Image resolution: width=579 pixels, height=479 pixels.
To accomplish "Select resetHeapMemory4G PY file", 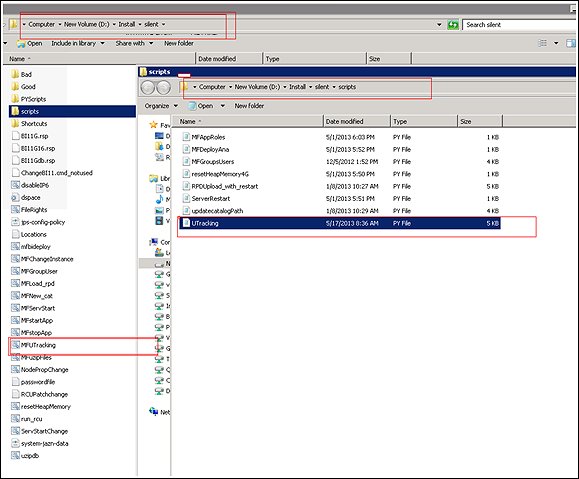I will point(340,174).
